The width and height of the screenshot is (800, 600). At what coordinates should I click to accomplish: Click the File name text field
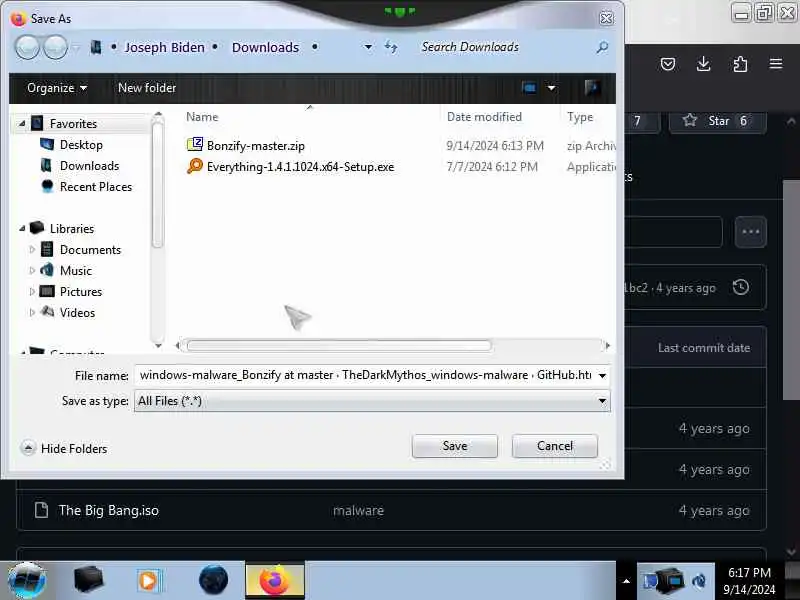[x=365, y=376]
